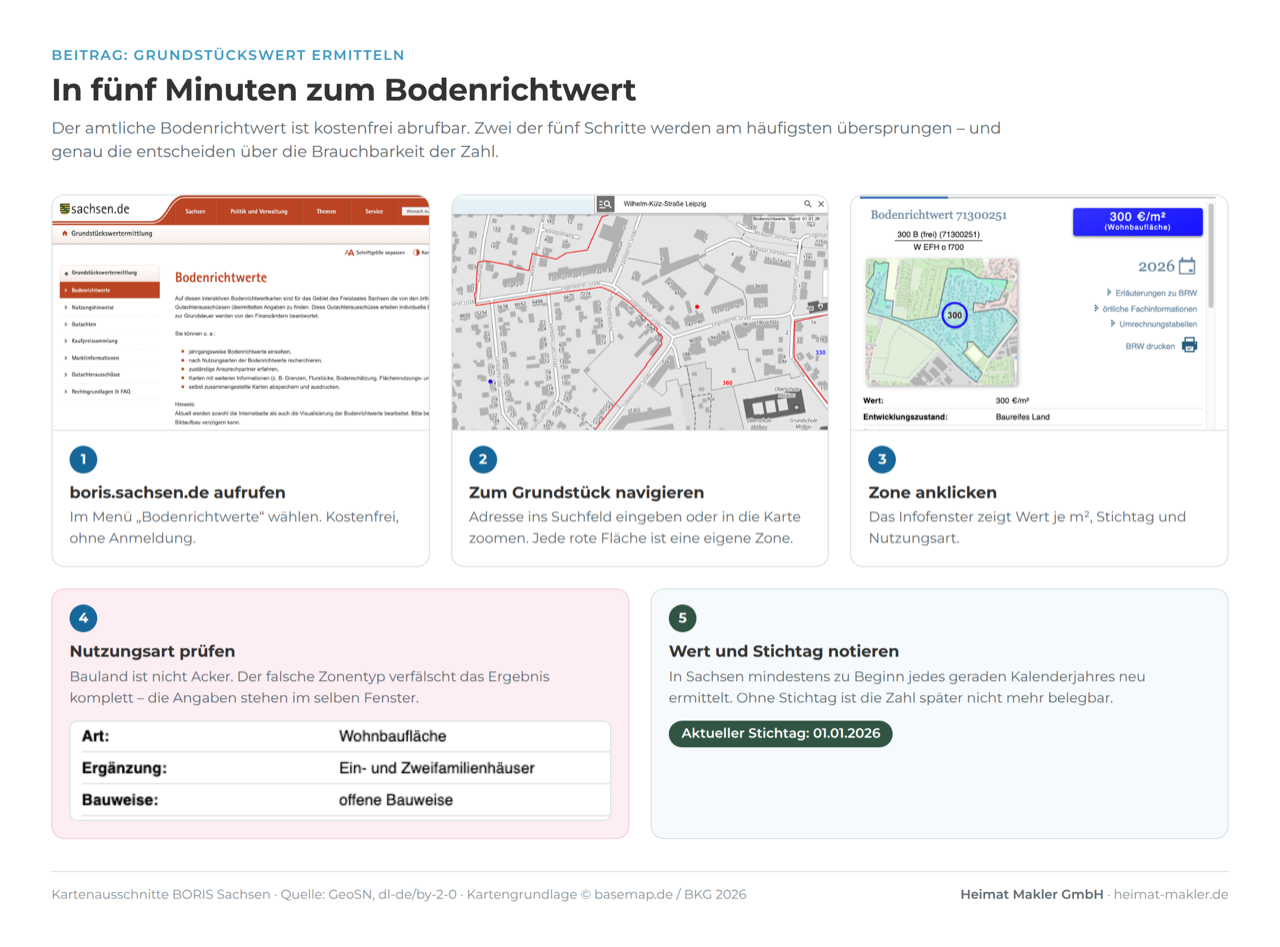Open the Themen navigation tab
This screenshot has width=1280, height=947.
326,212
